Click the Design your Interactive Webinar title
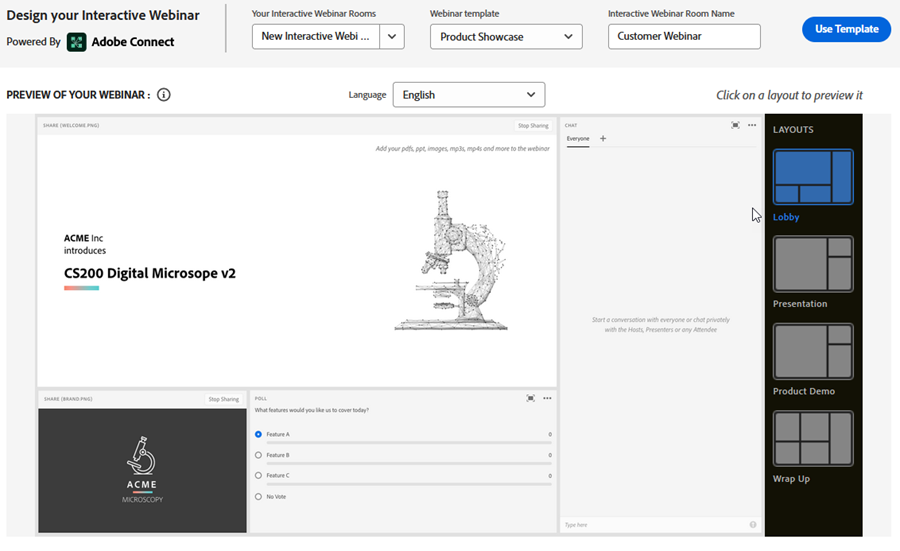900x551 pixels. [x=103, y=15]
